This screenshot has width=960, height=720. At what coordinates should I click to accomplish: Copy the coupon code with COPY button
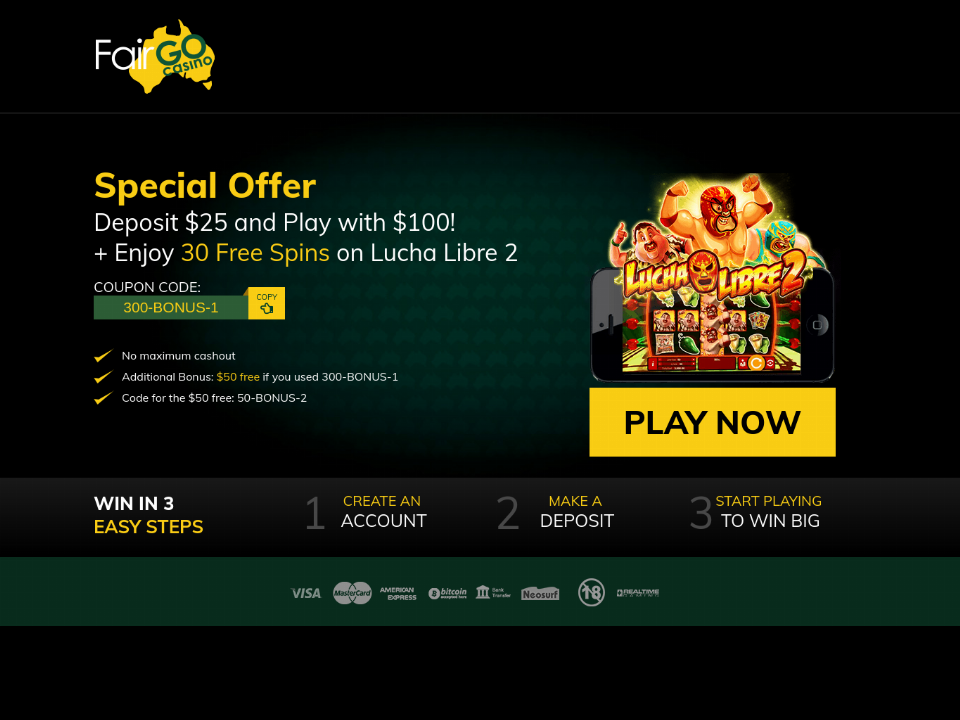click(266, 303)
